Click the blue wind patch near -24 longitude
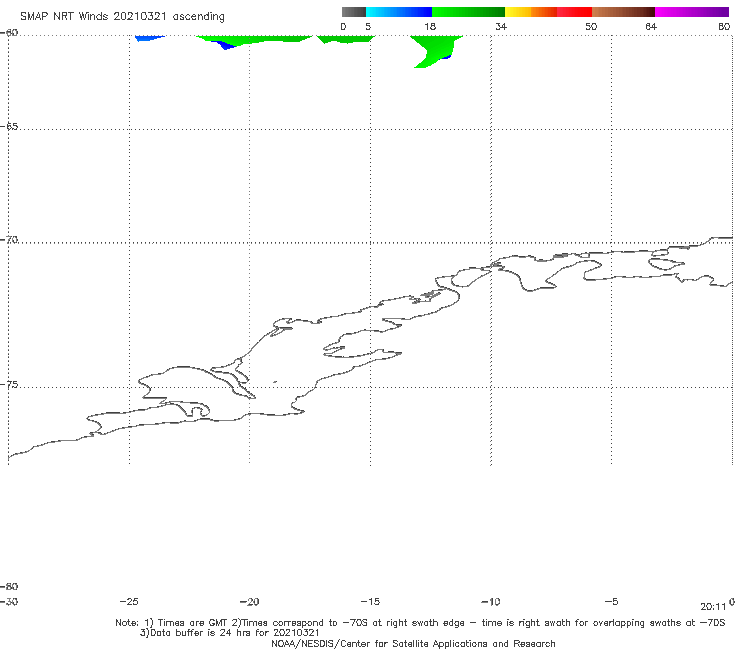This screenshot has width=740, height=650. (150, 38)
